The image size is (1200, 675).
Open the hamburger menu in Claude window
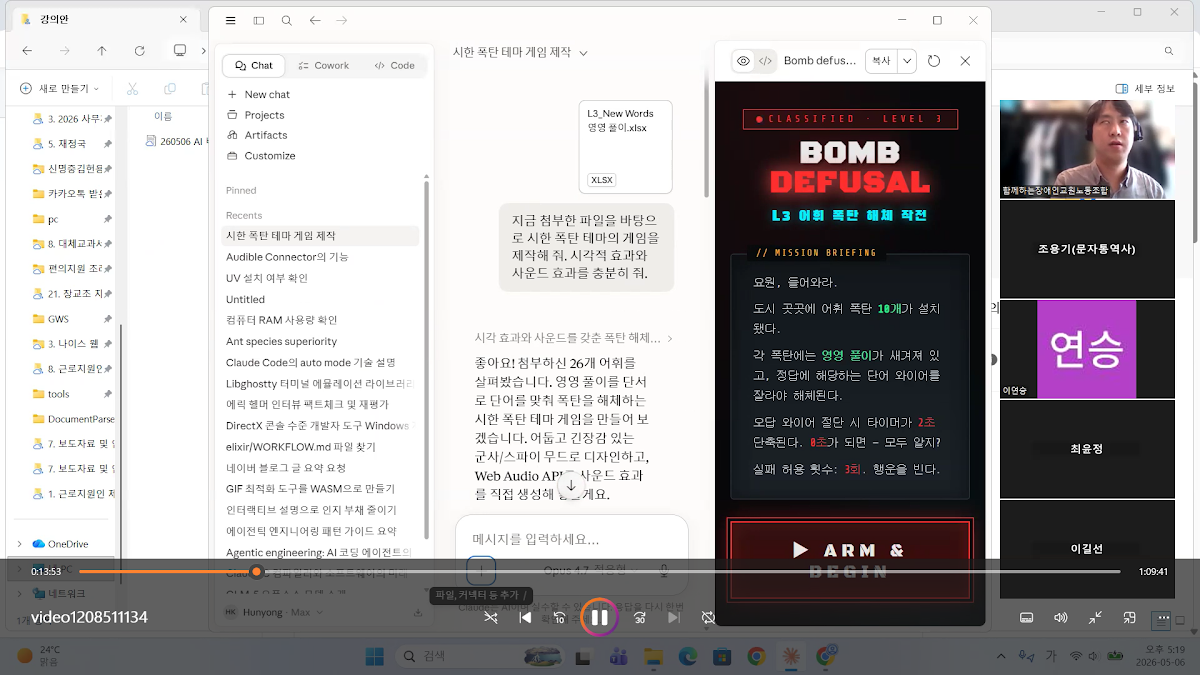pos(231,20)
